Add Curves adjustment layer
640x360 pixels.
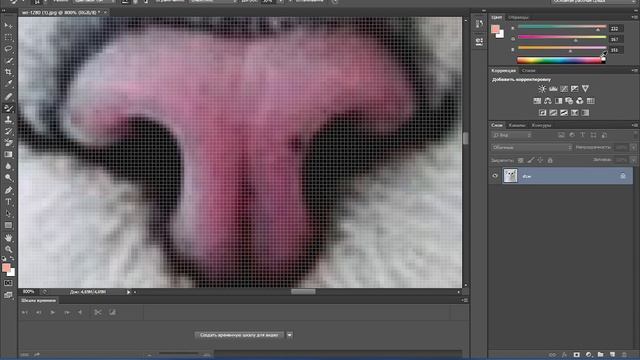tap(564, 89)
